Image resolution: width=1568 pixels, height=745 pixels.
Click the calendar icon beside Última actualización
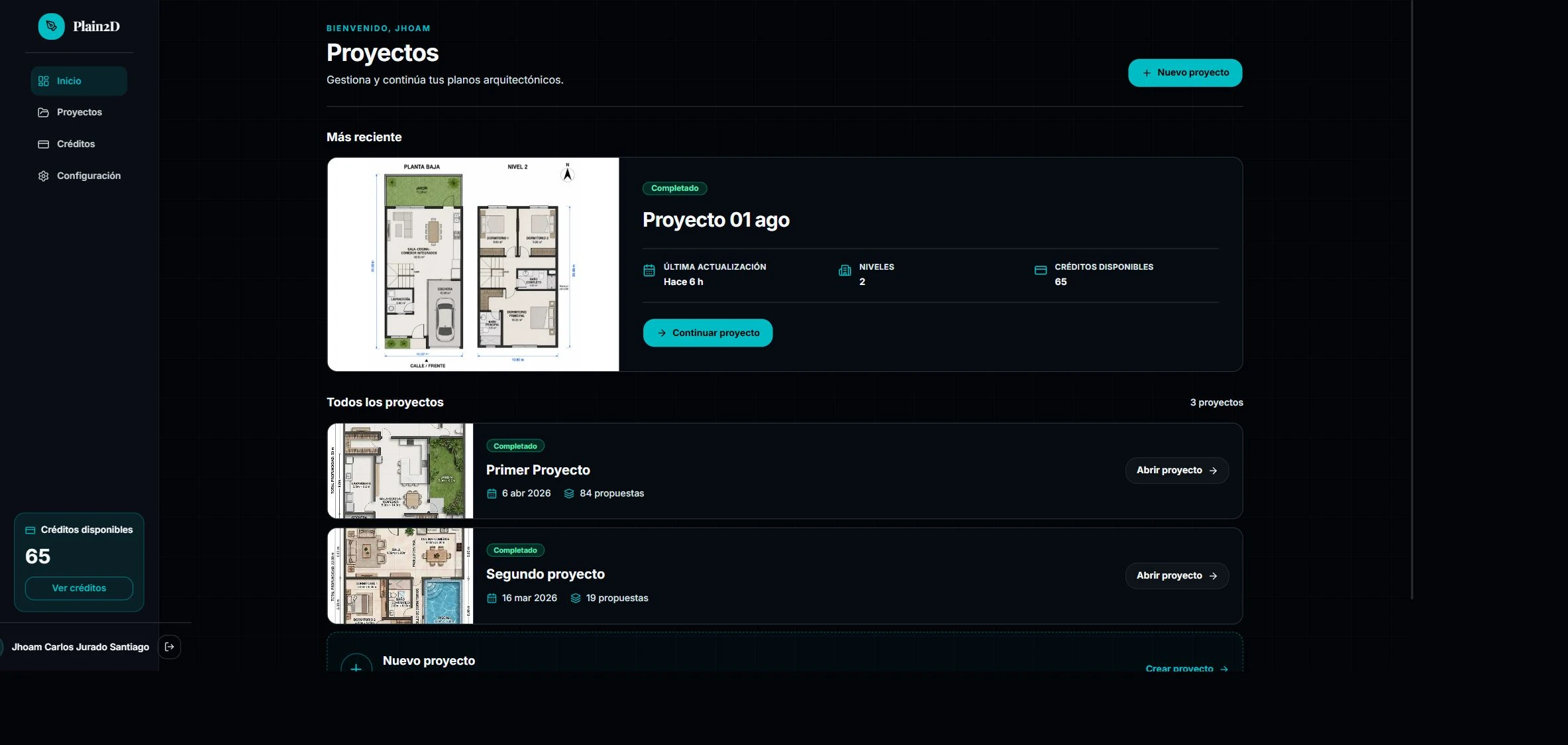click(649, 270)
